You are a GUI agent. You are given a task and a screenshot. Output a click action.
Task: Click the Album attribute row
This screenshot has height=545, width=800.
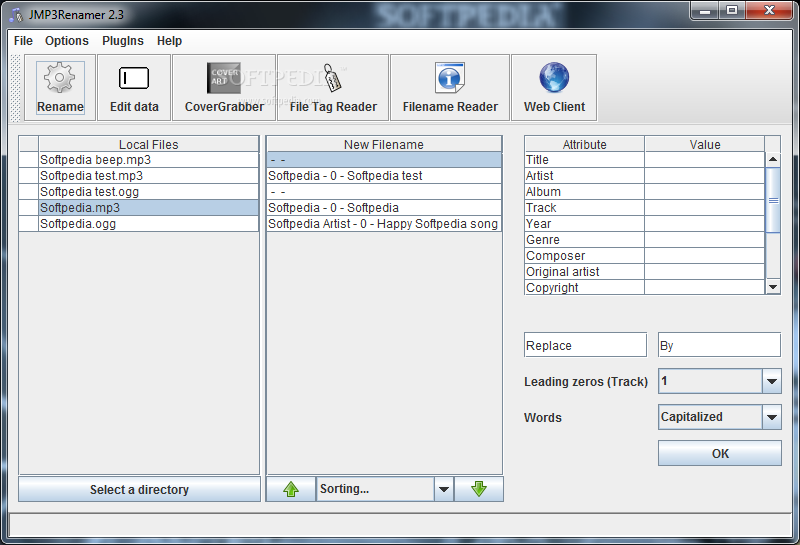click(x=644, y=192)
